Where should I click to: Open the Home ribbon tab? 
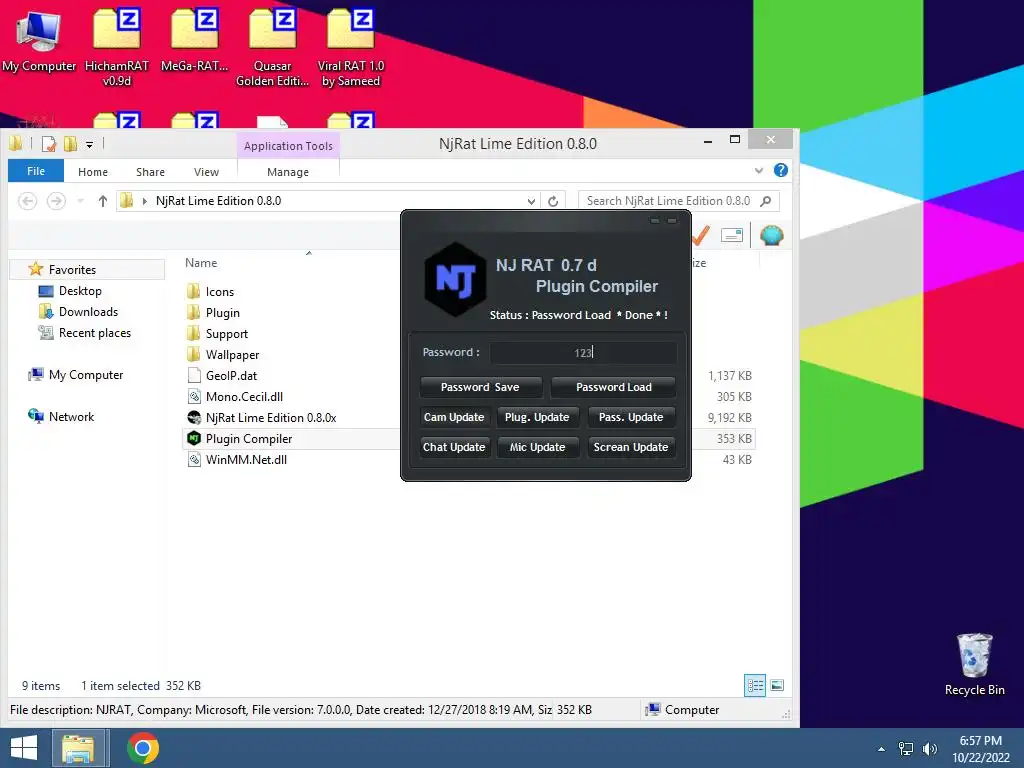(93, 172)
